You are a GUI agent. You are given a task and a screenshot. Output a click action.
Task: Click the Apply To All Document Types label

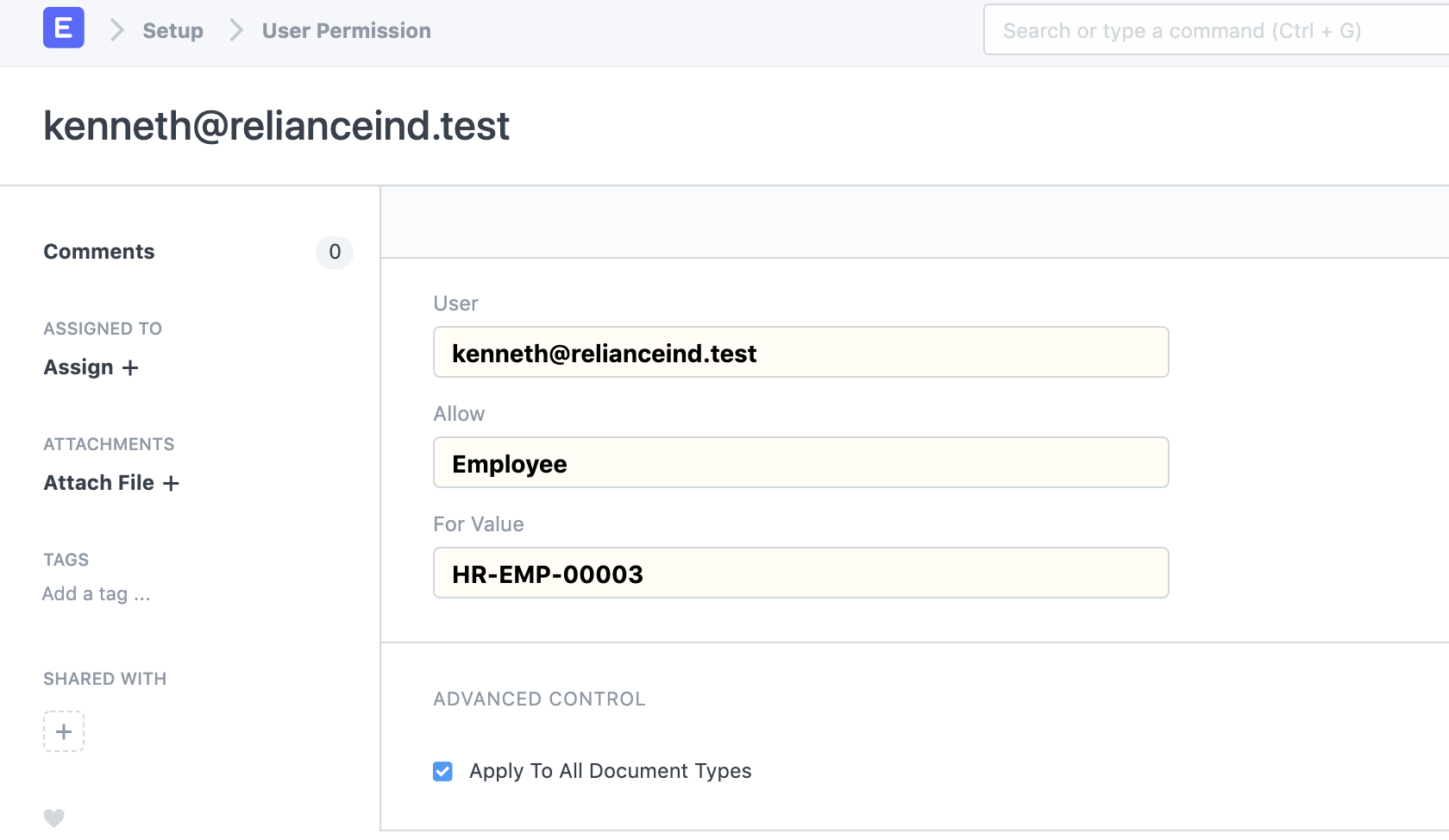tap(610, 771)
